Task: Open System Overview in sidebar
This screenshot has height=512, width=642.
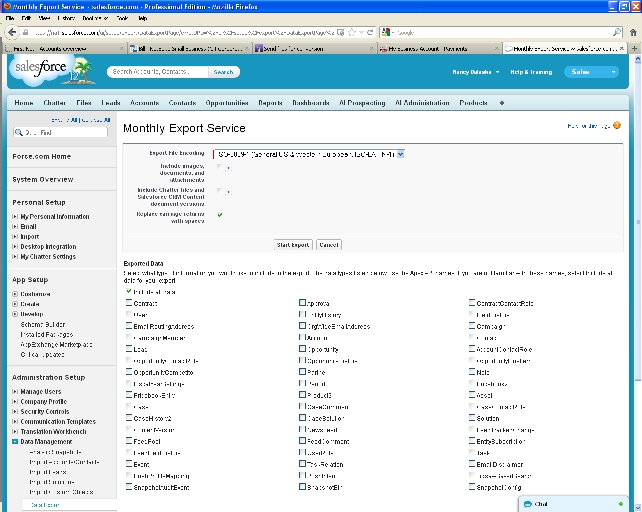Action: pyautogui.click(x=43, y=179)
